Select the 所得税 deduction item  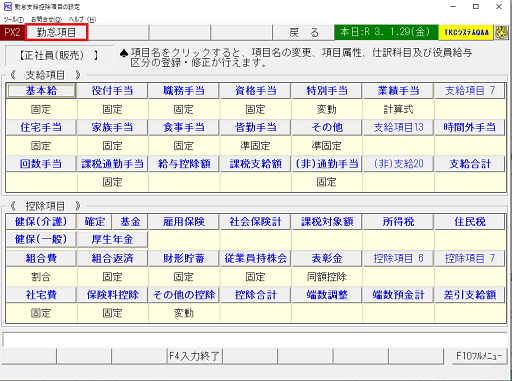tap(398, 222)
